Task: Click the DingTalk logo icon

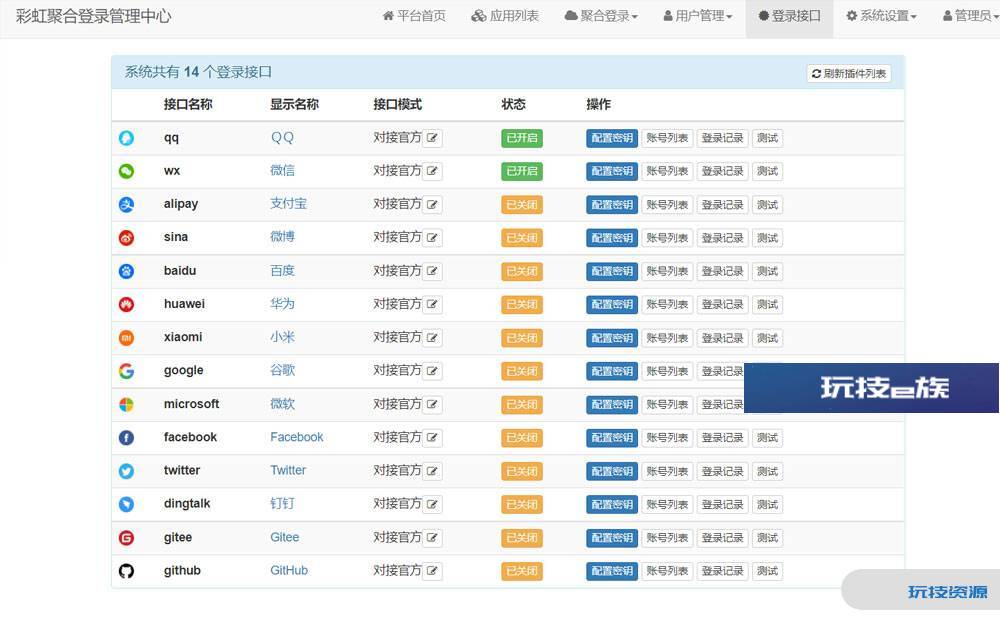Action: tap(126, 504)
